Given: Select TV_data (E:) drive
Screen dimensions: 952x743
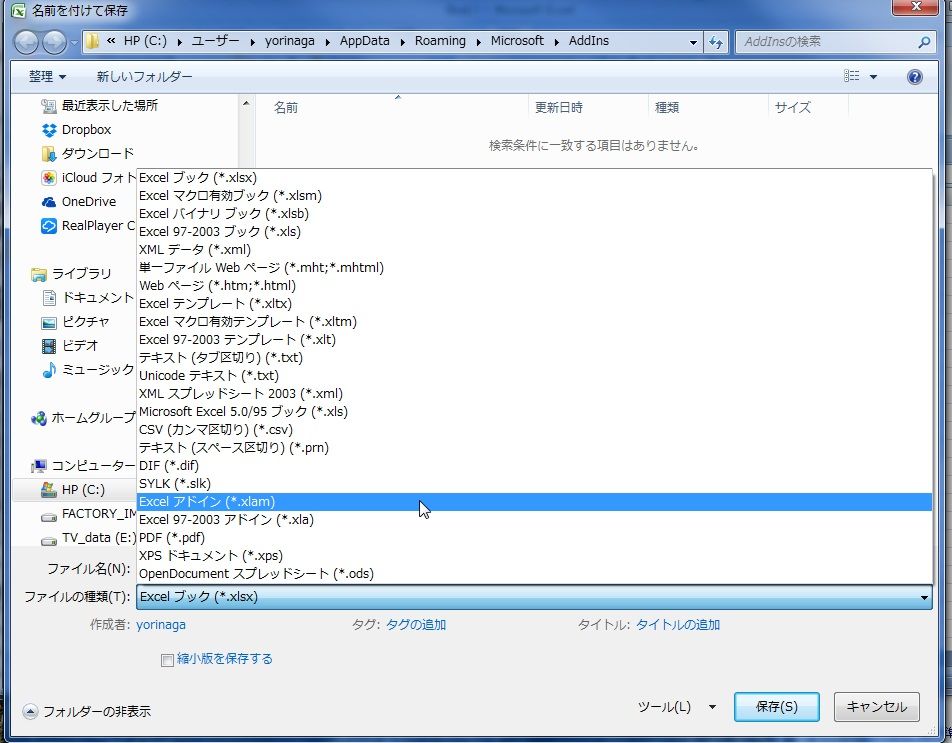Looking at the screenshot, I should pyautogui.click(x=89, y=538).
